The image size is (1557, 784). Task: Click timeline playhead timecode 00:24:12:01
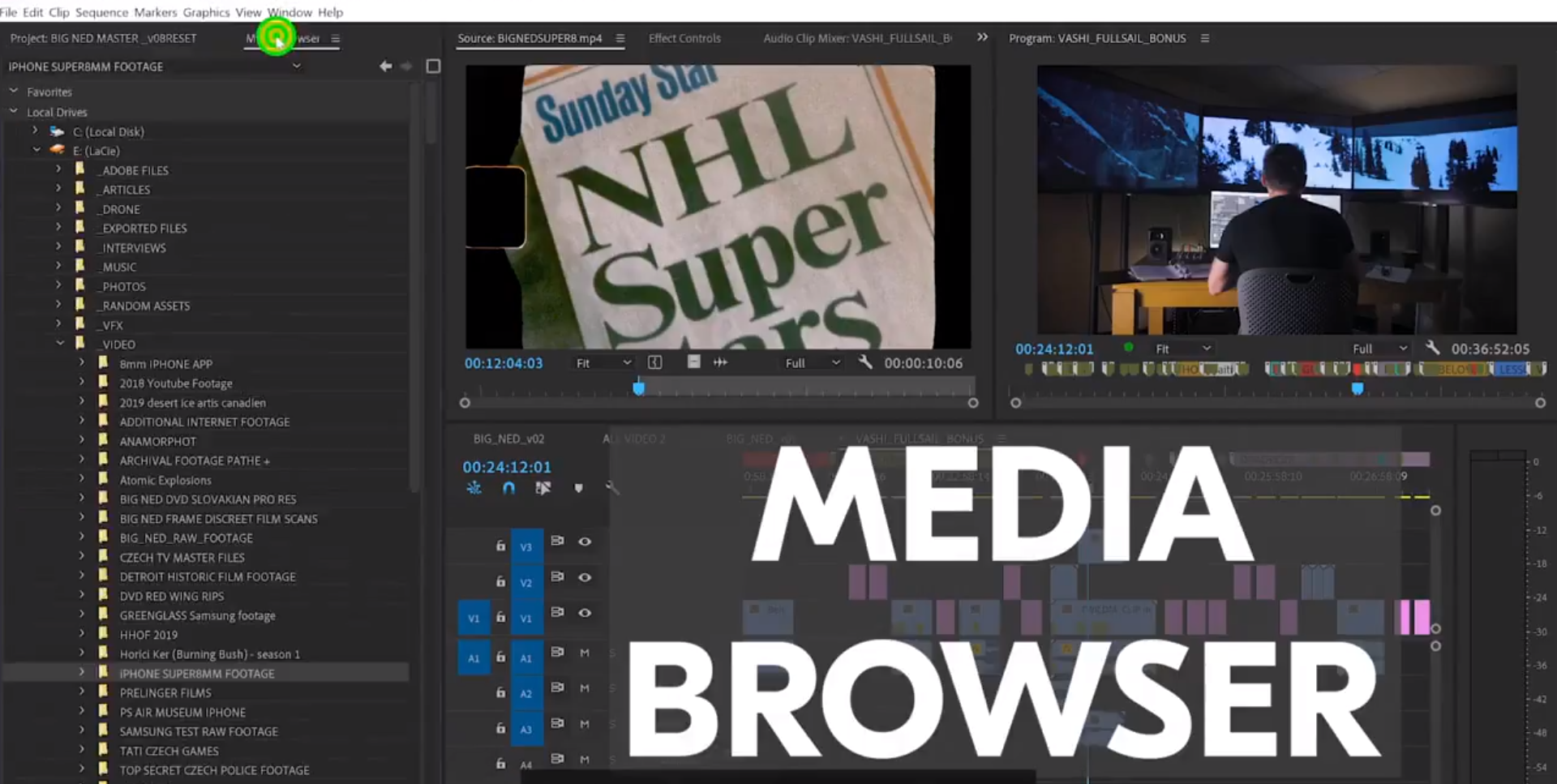click(507, 467)
